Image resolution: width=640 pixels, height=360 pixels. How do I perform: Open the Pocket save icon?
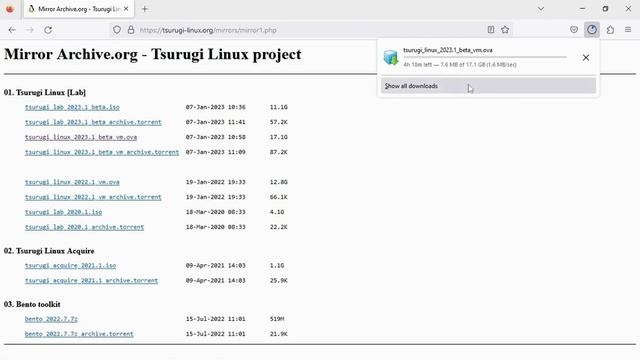coord(574,29)
